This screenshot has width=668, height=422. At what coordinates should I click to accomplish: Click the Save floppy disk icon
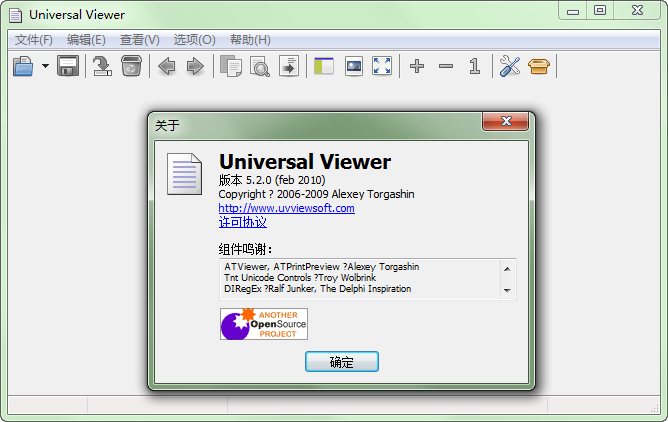point(68,66)
